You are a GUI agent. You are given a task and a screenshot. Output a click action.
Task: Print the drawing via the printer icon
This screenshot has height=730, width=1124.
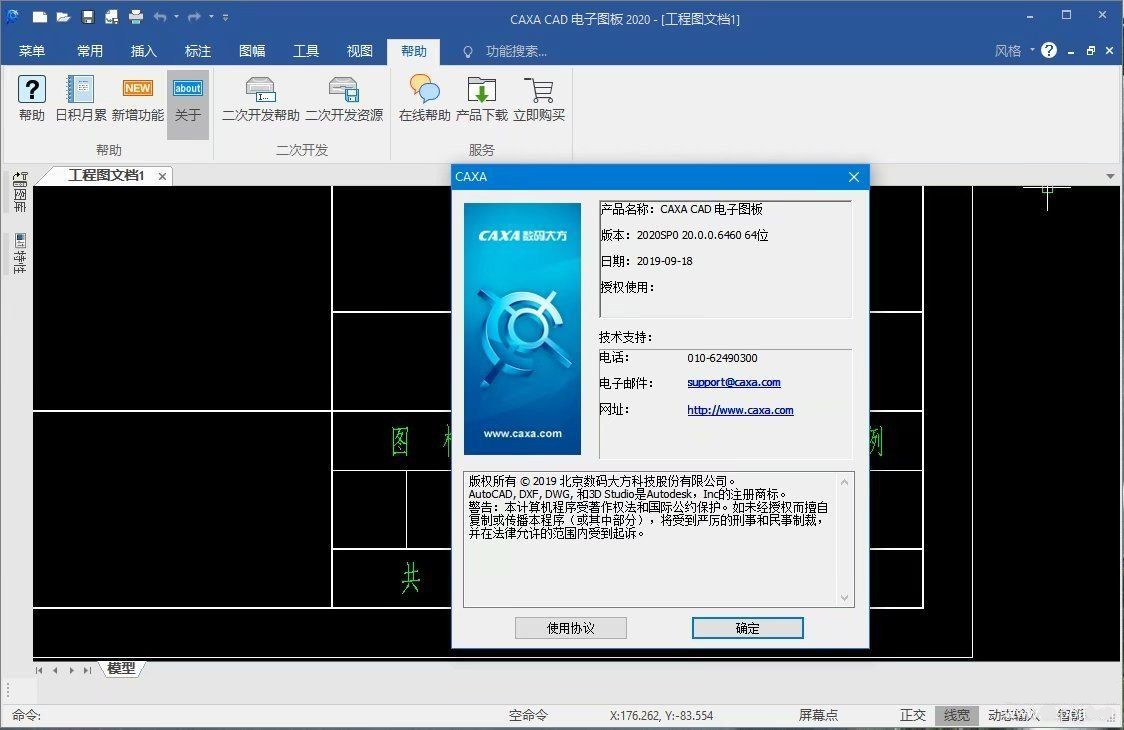click(135, 16)
